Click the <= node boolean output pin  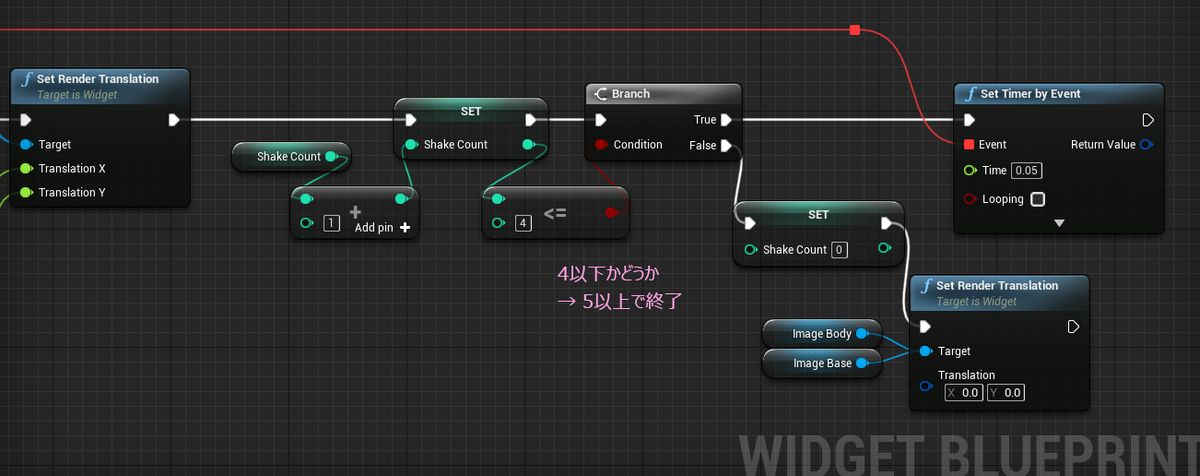[x=611, y=213]
